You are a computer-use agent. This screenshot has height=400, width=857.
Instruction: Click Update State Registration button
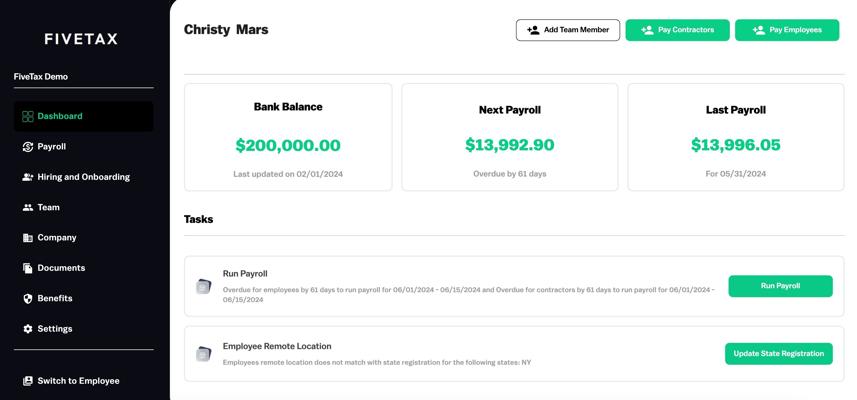pos(778,354)
